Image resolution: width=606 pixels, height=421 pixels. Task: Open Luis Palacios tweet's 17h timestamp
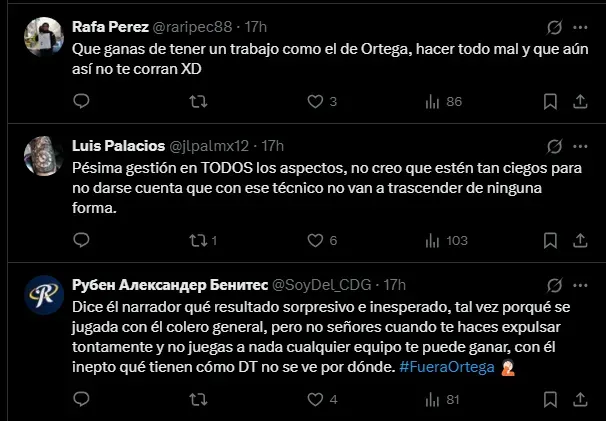point(272,146)
